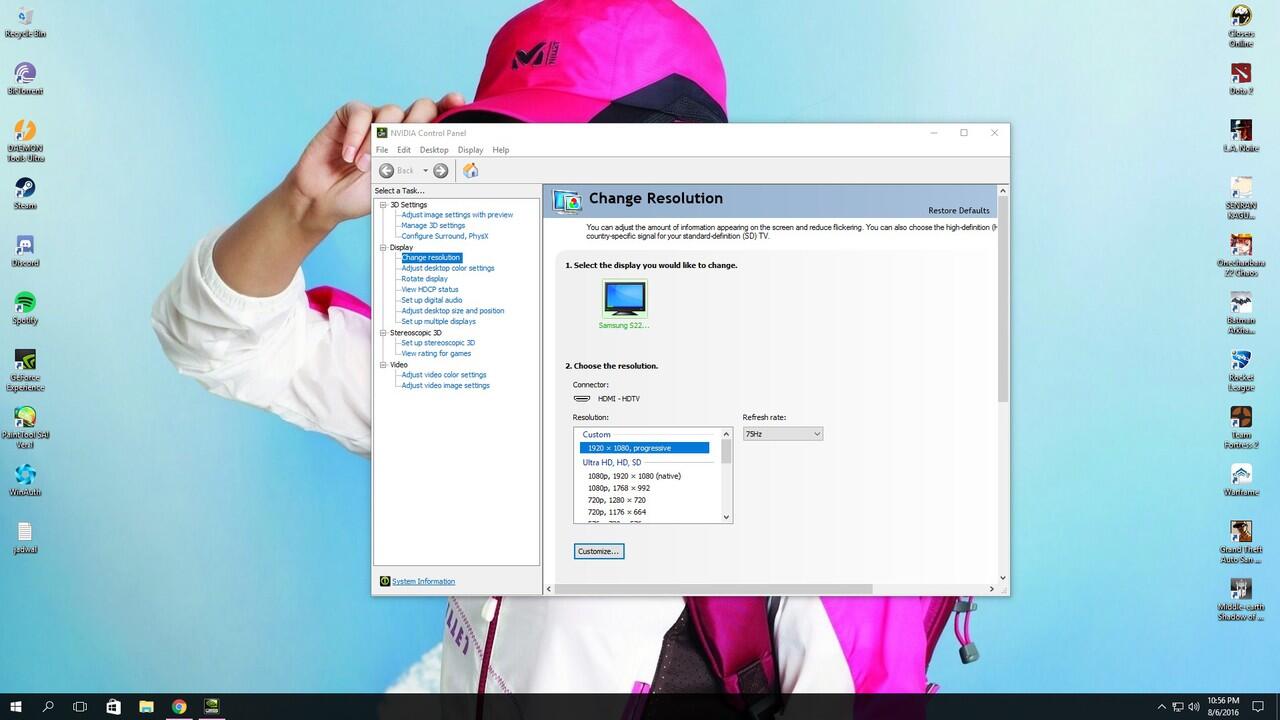Click the Back arrow in NVIDIA Control Panel
This screenshot has height=720, width=1280.
click(x=386, y=170)
